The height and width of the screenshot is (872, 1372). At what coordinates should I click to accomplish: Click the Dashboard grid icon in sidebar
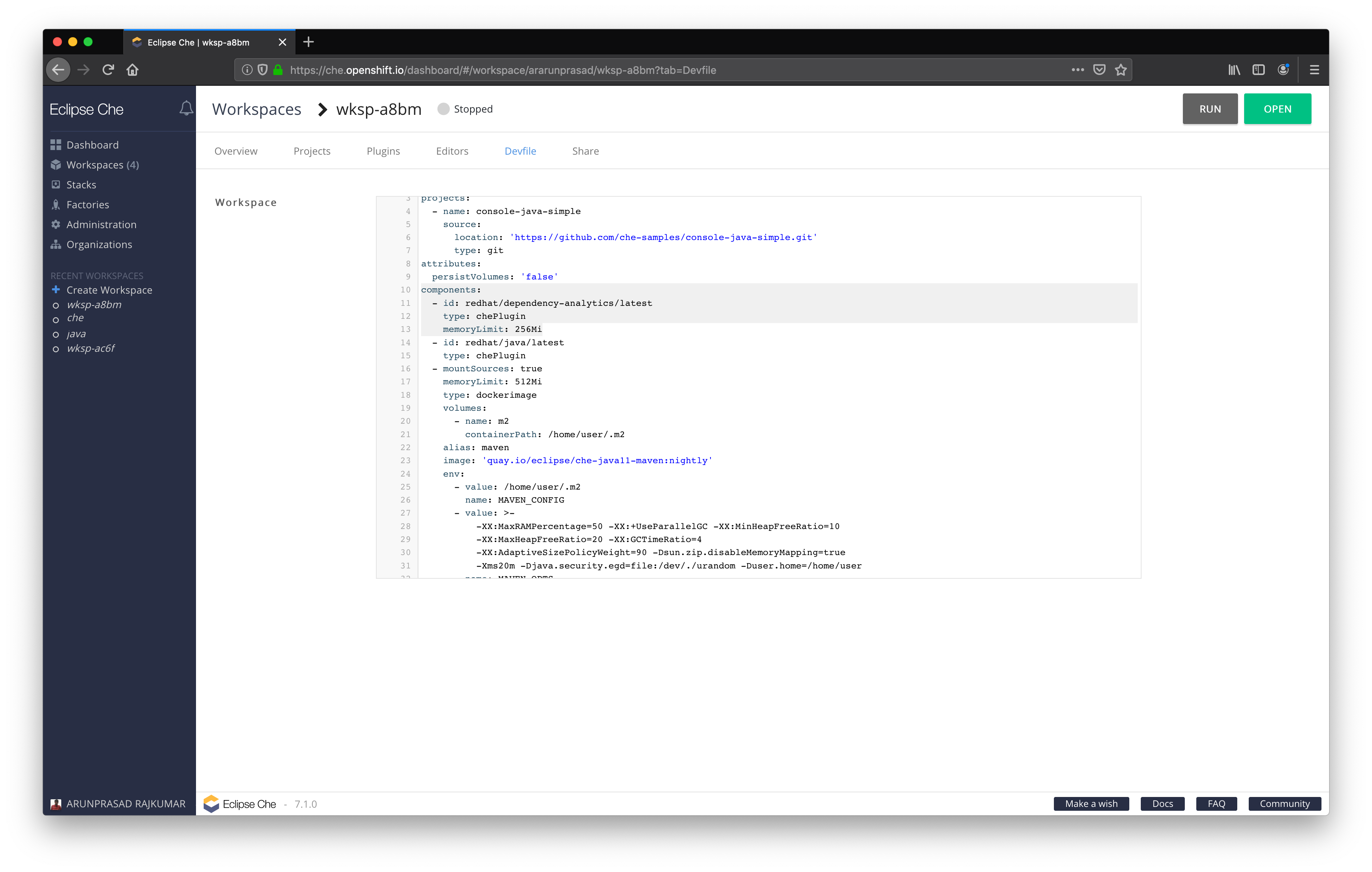pos(55,145)
